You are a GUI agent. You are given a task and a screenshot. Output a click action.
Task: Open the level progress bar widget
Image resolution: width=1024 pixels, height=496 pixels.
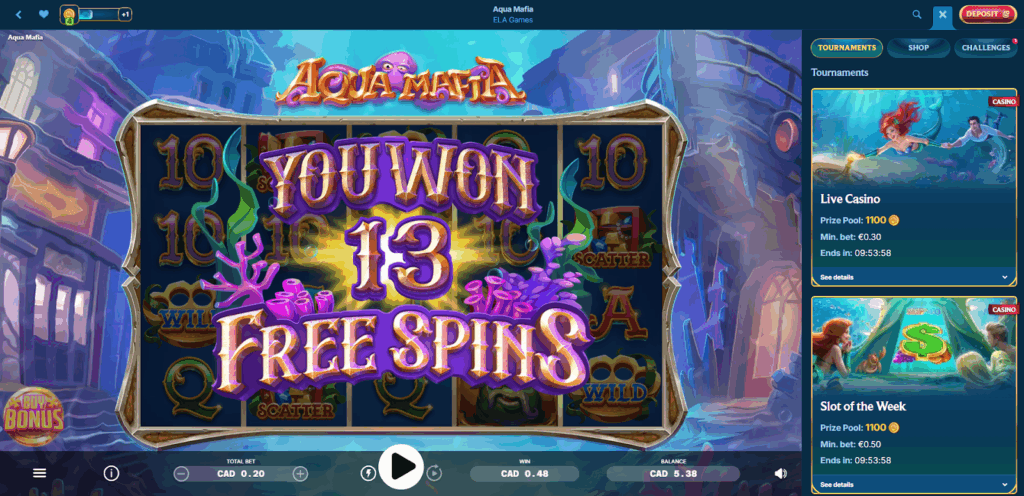(97, 14)
